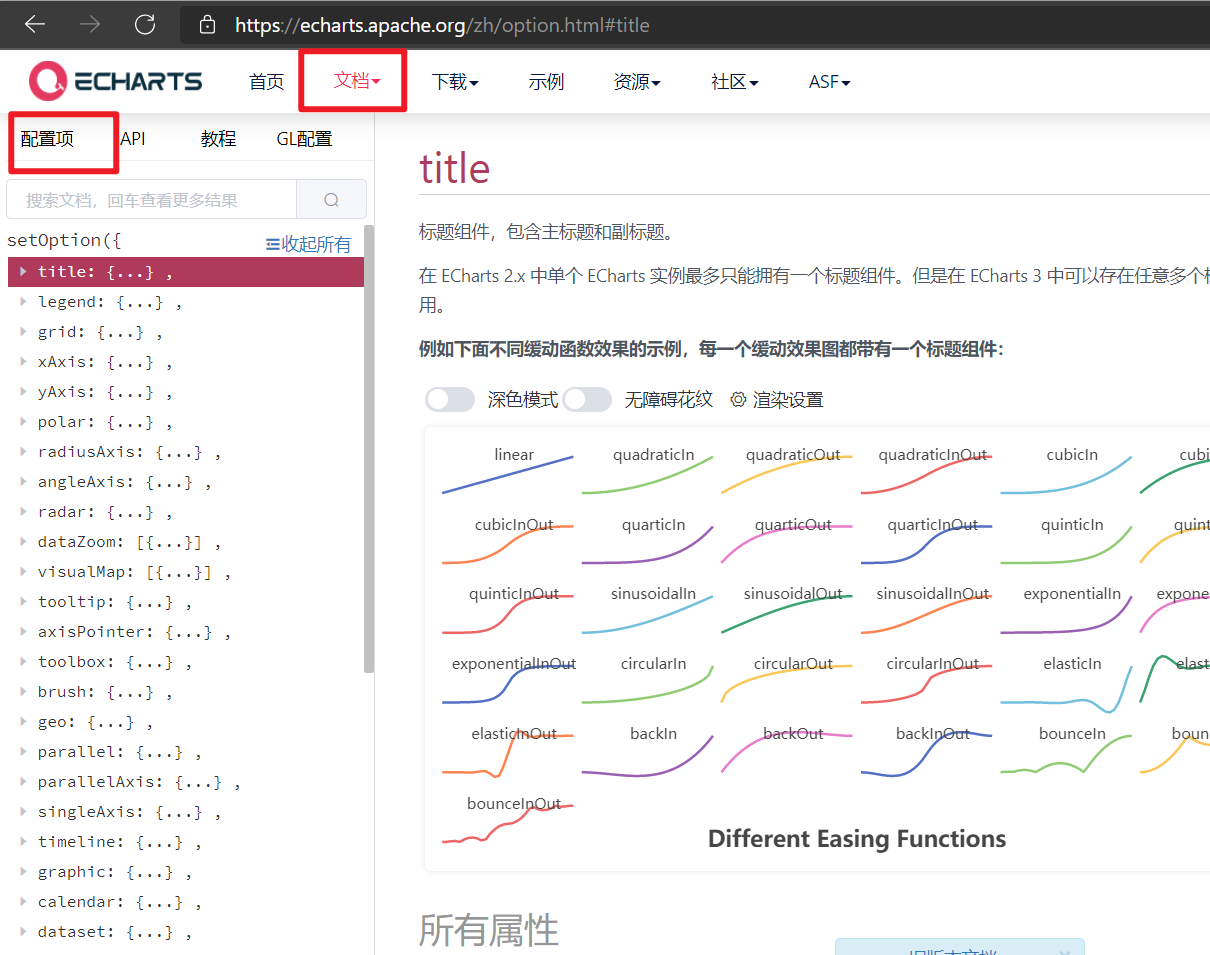Click the 搜索文档 search field

(x=152, y=200)
